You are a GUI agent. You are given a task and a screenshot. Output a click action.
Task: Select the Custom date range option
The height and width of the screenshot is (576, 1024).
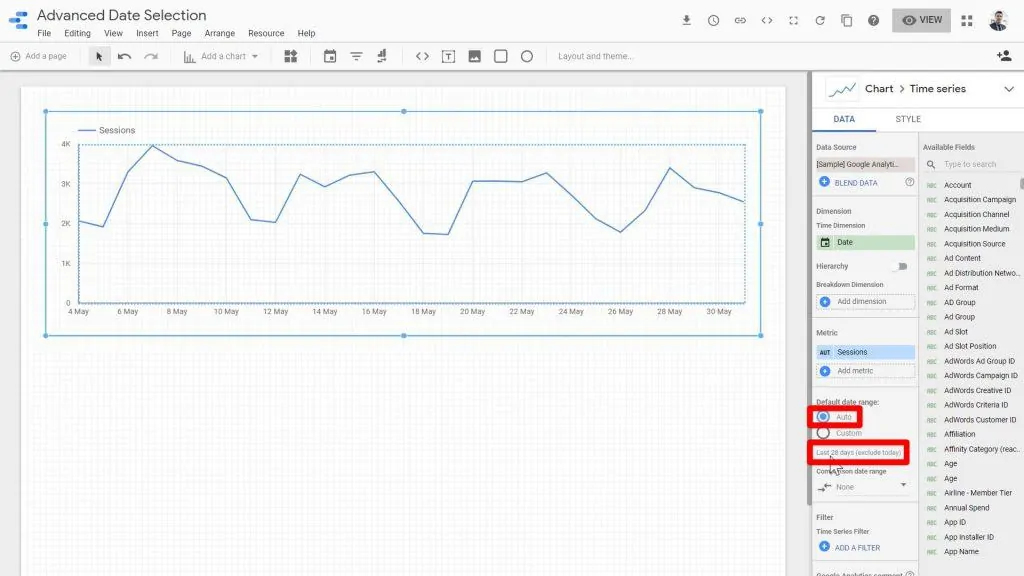point(823,433)
